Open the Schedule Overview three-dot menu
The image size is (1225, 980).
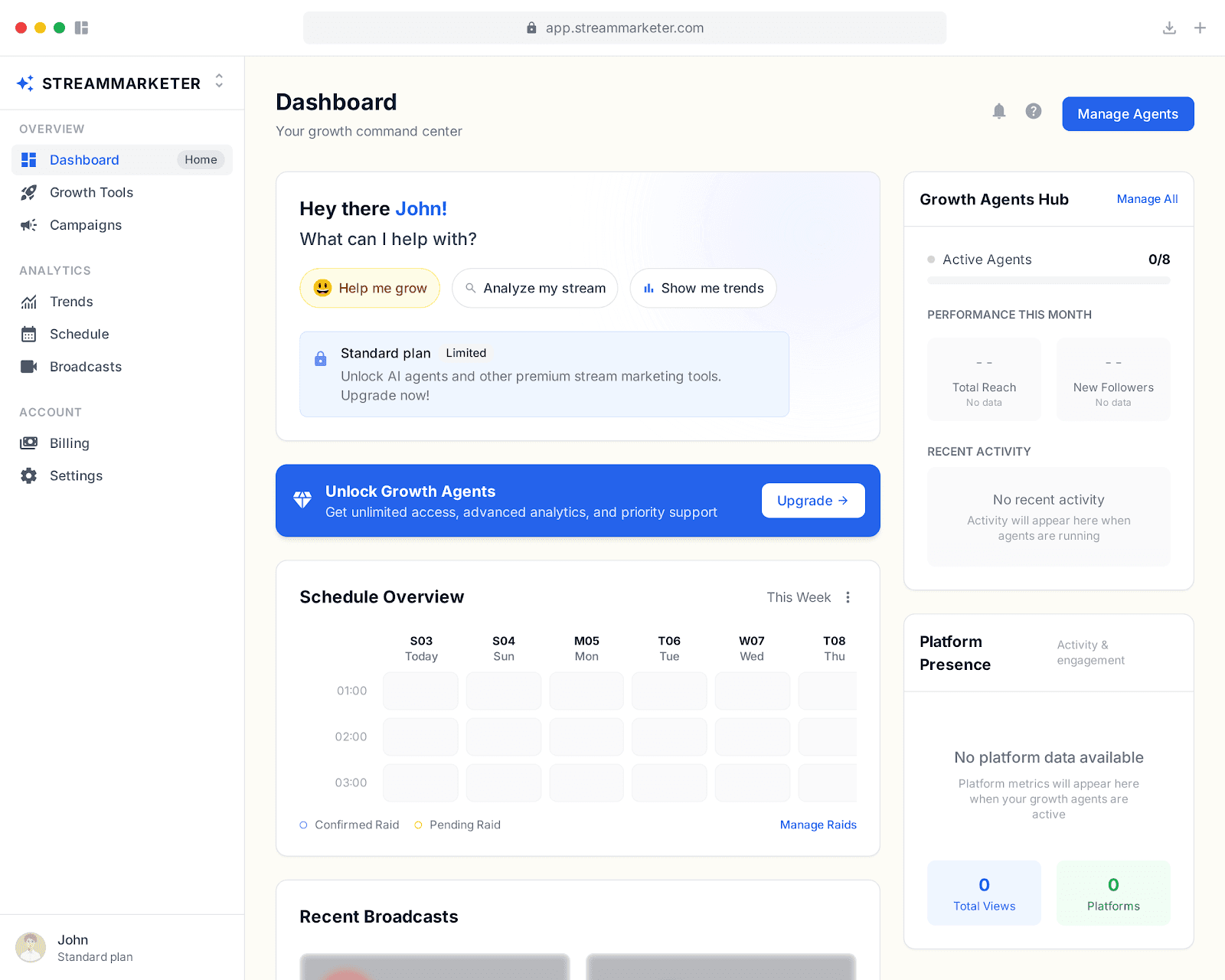(x=848, y=597)
